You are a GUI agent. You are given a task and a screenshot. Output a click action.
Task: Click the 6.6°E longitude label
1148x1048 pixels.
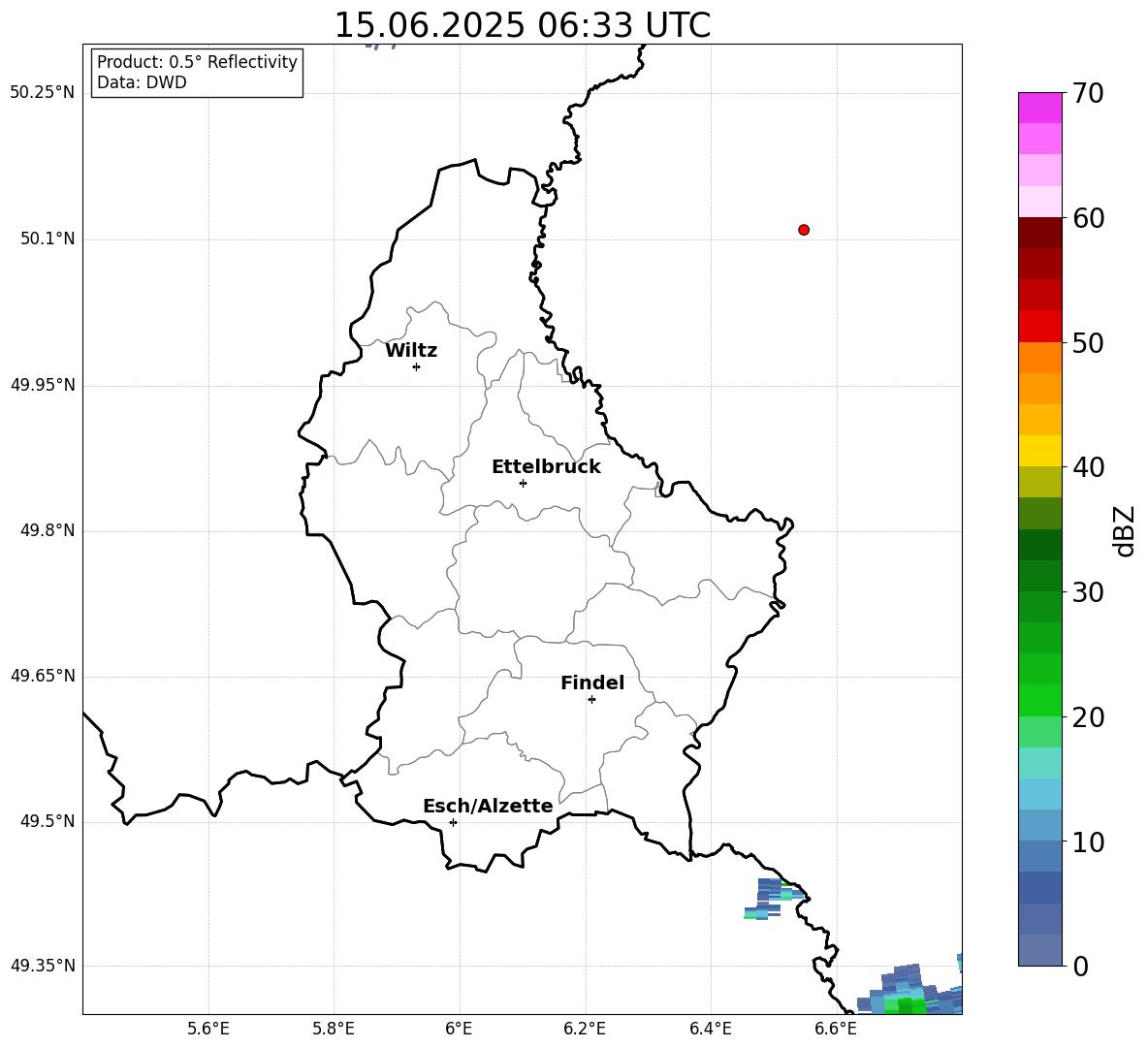click(x=836, y=1029)
